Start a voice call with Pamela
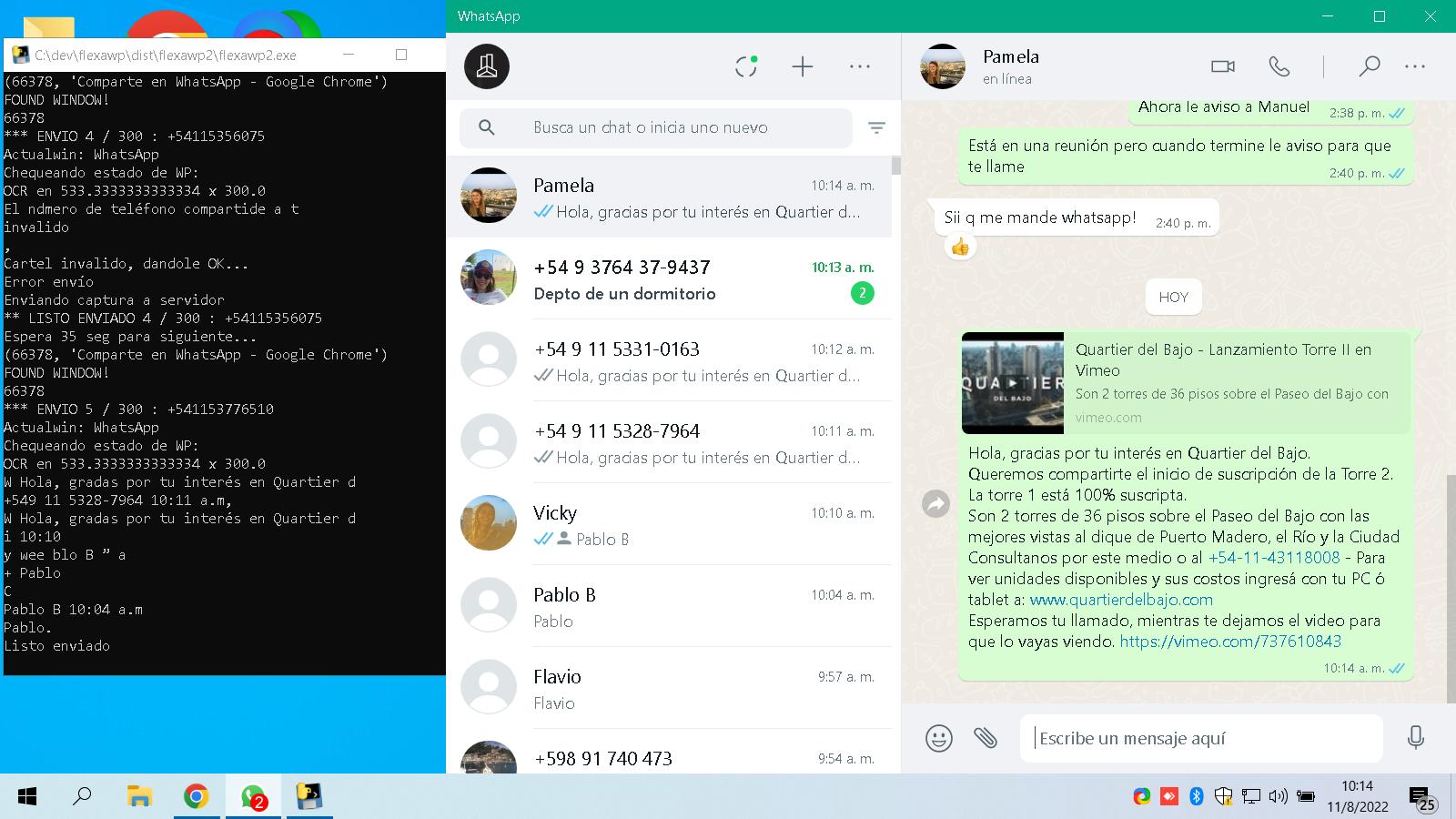 1279,66
